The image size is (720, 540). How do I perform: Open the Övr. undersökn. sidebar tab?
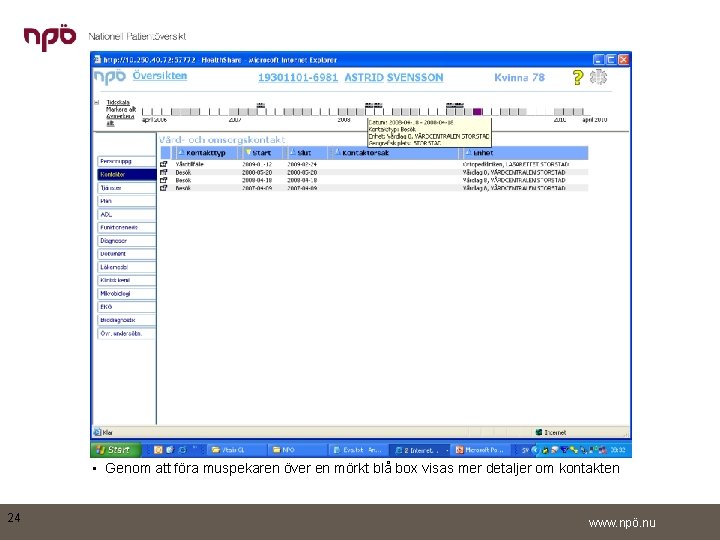click(127, 333)
